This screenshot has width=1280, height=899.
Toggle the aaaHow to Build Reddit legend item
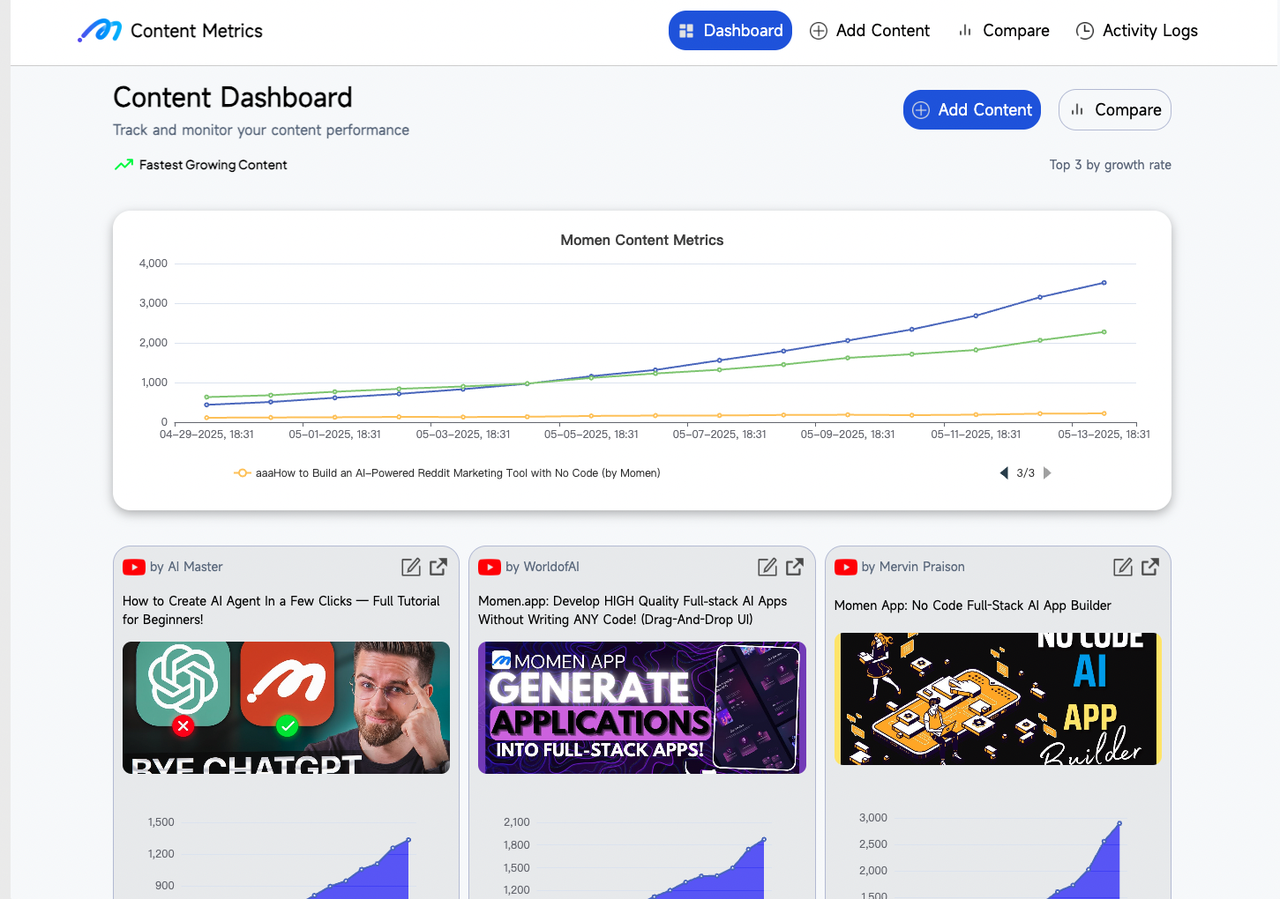[447, 473]
